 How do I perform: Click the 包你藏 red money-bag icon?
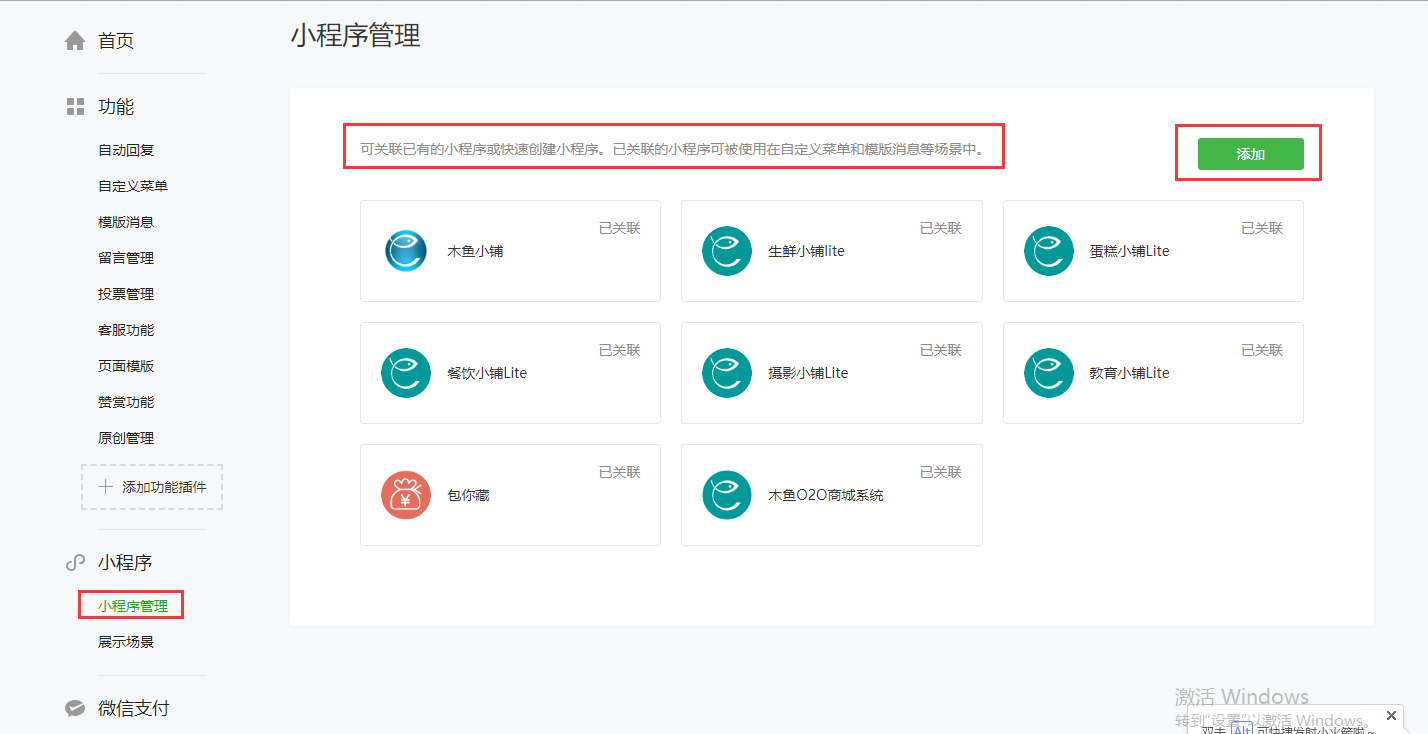pos(406,495)
